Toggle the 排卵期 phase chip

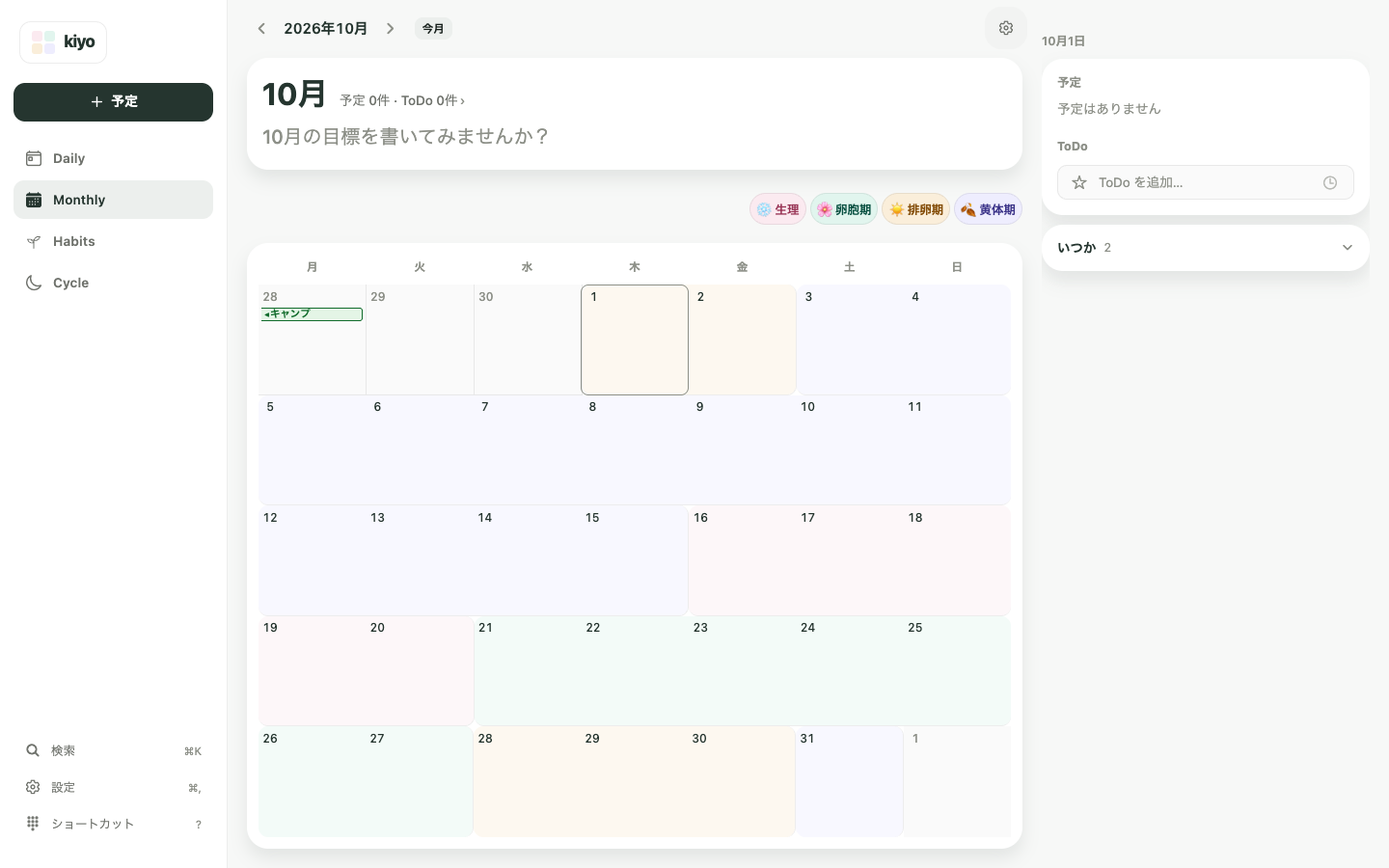click(915, 209)
